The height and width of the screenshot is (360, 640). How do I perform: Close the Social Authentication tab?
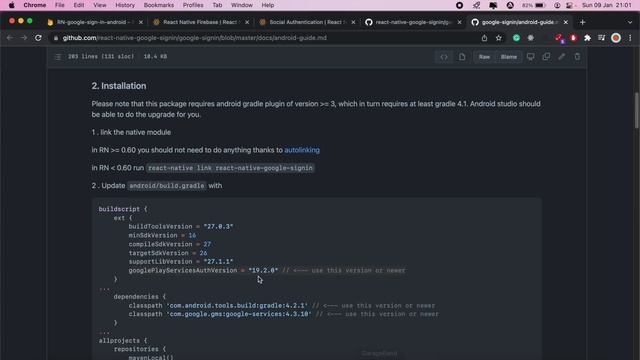click(x=353, y=22)
